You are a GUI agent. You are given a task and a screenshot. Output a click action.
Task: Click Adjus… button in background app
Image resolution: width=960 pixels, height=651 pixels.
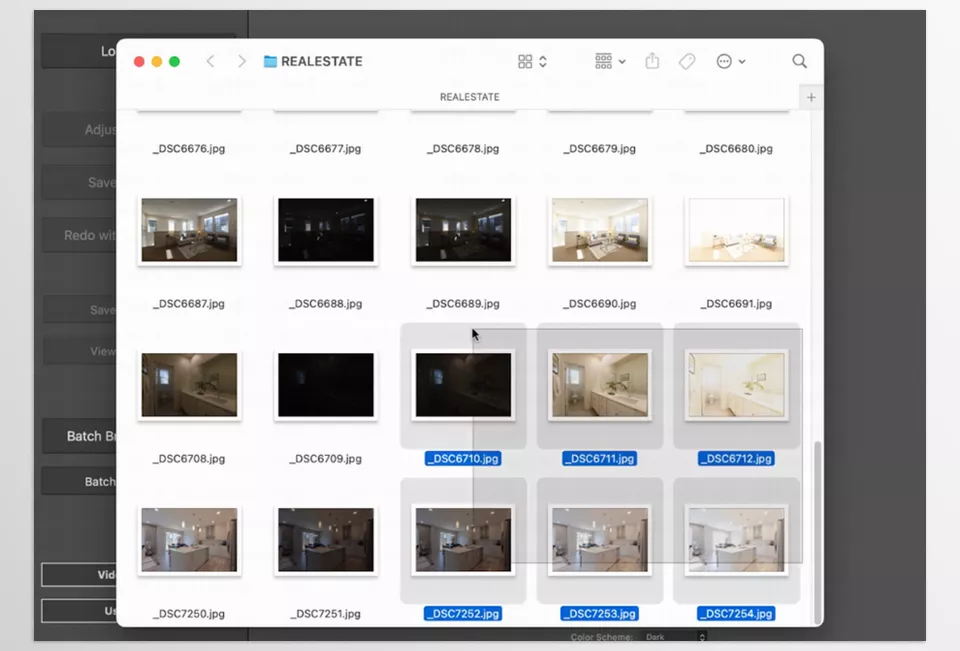pyautogui.click(x=79, y=129)
